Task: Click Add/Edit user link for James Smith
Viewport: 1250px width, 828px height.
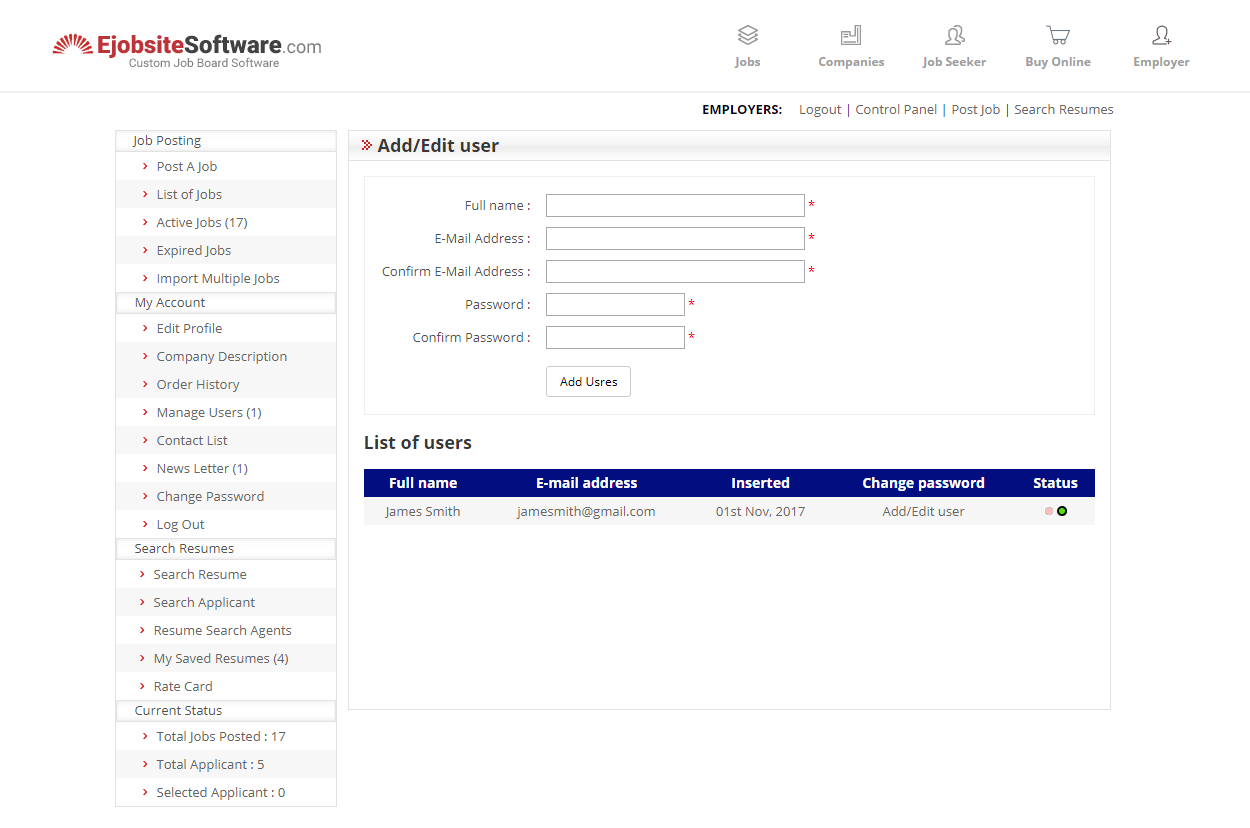Action: (923, 511)
